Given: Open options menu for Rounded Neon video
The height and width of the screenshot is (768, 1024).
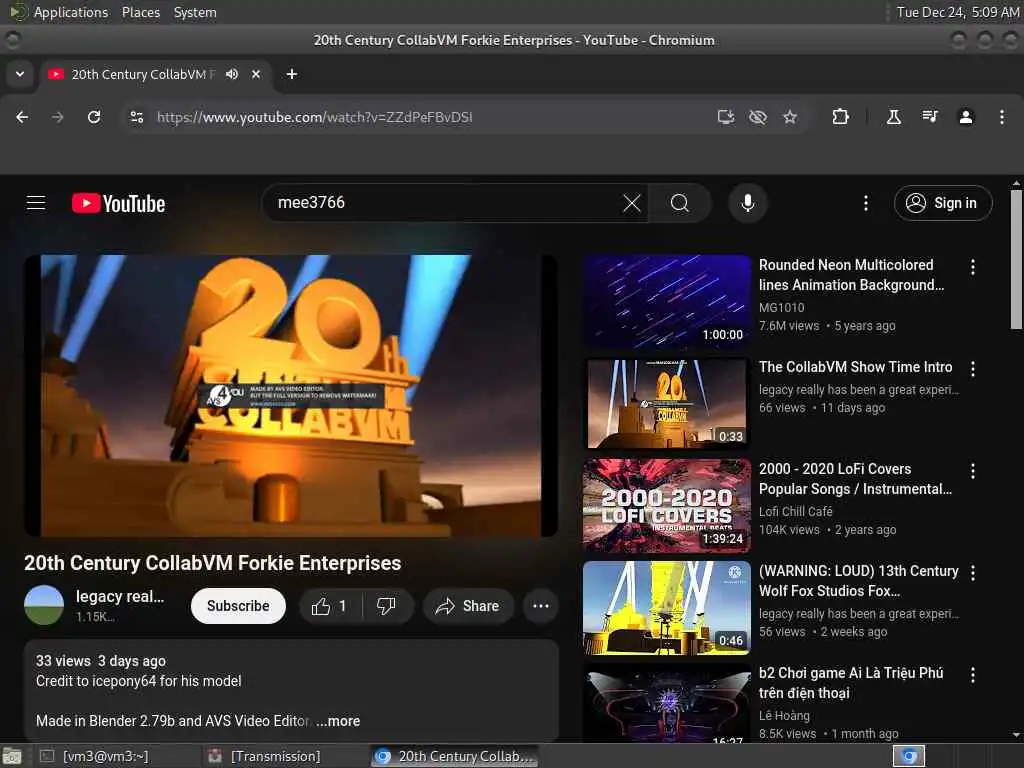Looking at the screenshot, I should (x=973, y=266).
